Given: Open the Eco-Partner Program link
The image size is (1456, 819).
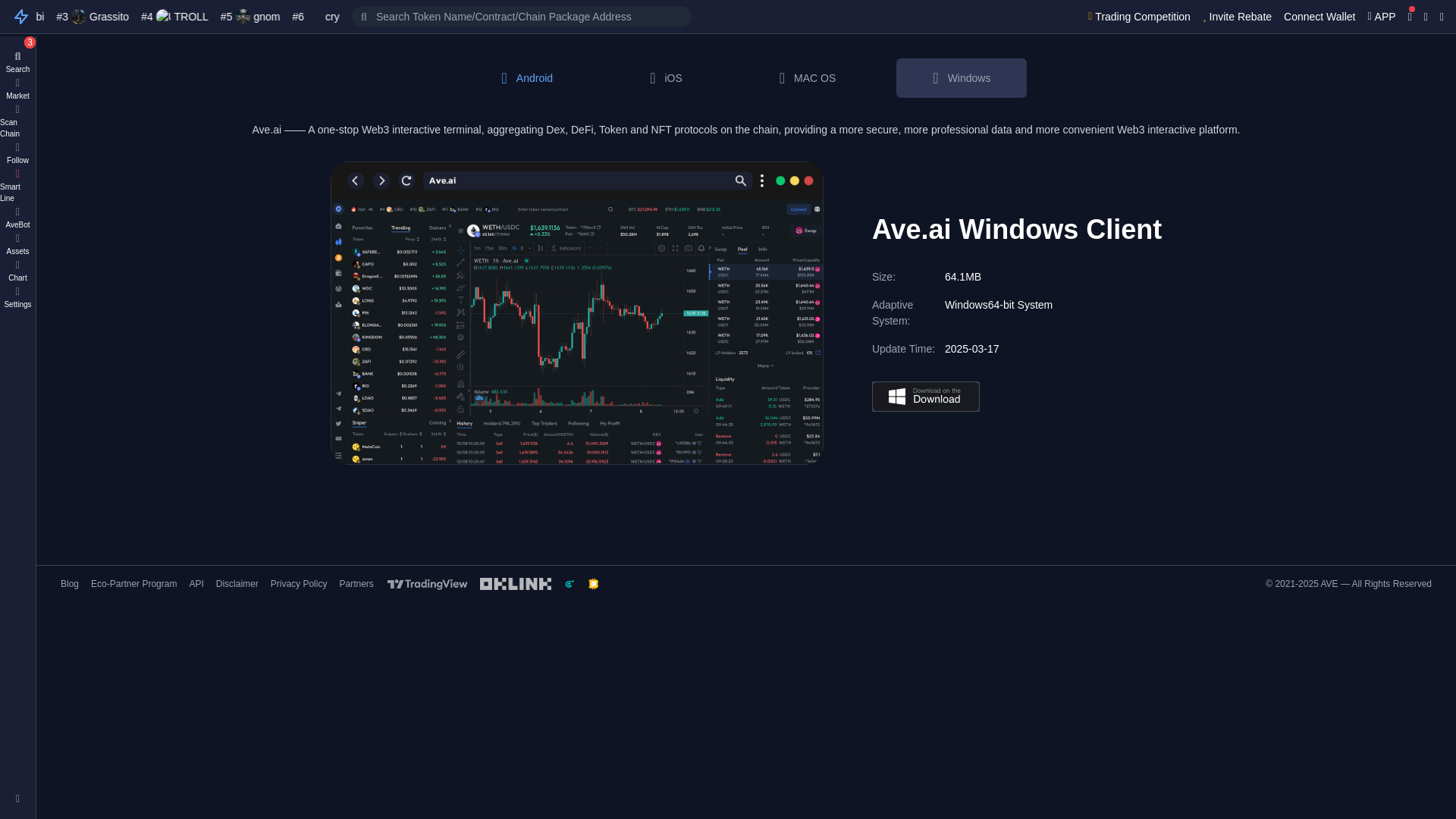Looking at the screenshot, I should click(x=133, y=584).
